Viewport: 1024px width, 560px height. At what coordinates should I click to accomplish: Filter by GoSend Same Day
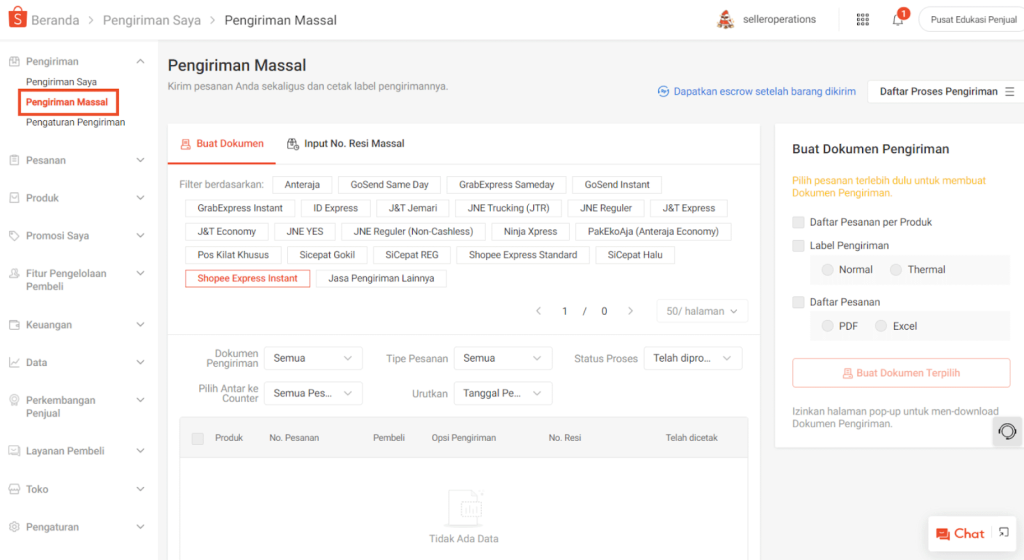point(389,185)
